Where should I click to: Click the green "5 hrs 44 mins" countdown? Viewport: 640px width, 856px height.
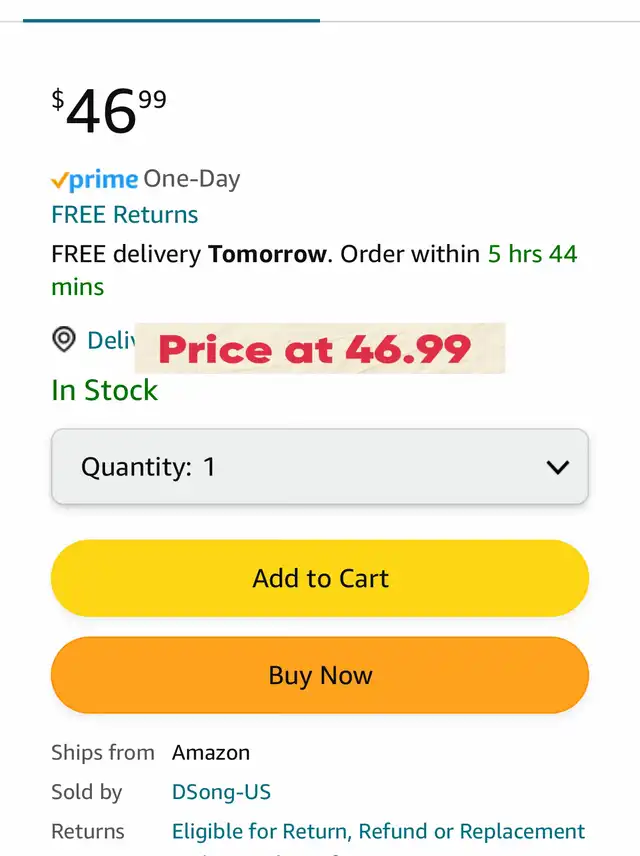point(531,254)
